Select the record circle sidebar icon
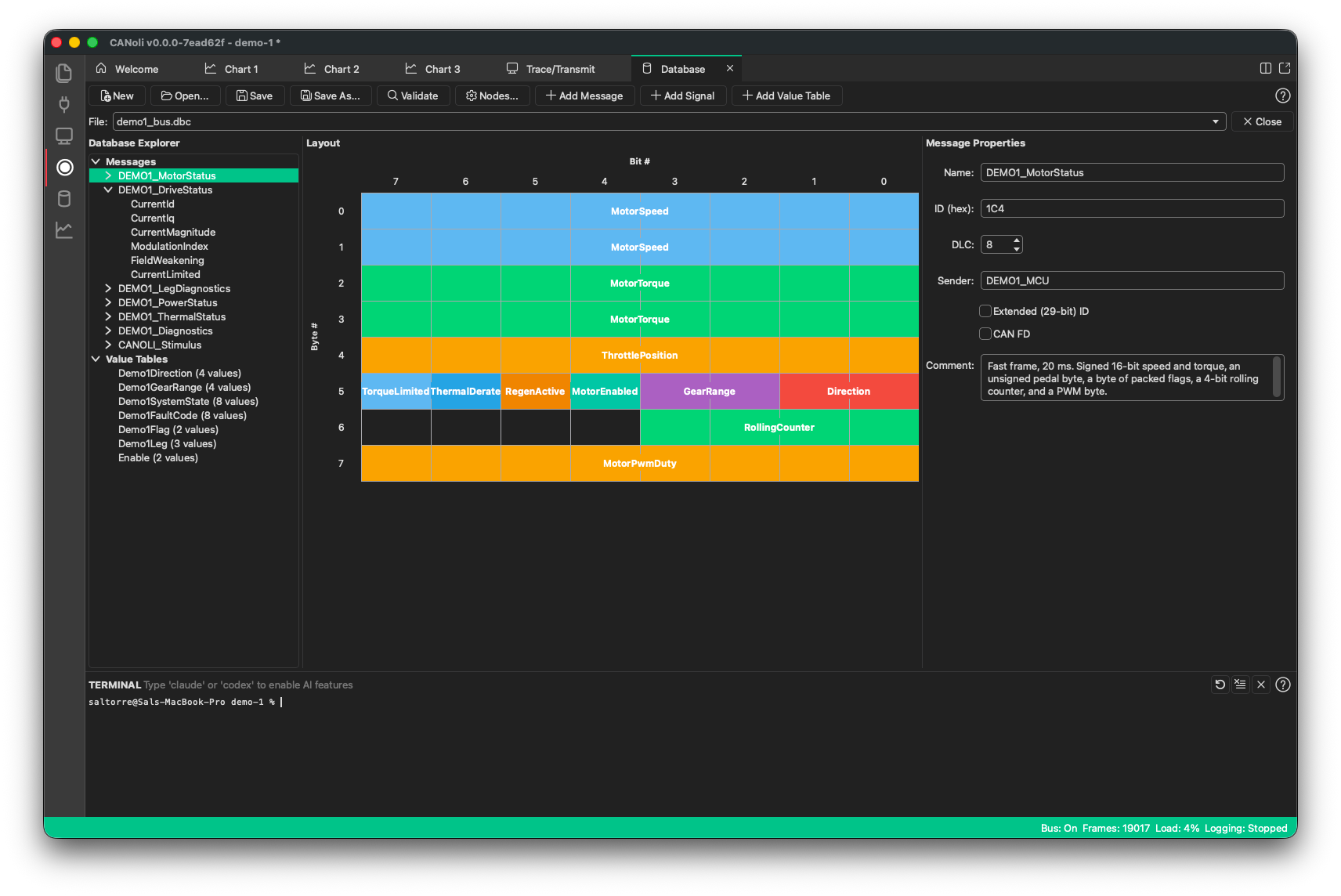This screenshot has width=1341, height=896. coord(65,167)
